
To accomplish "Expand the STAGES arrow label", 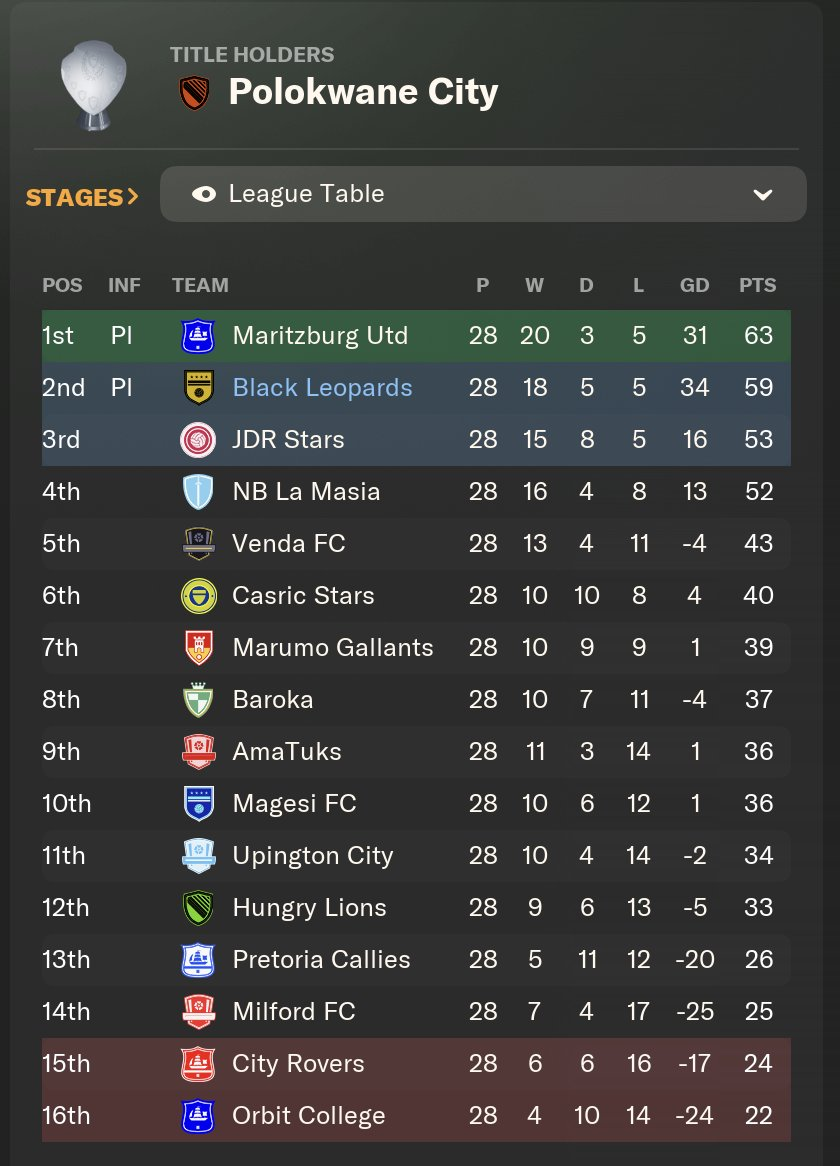I will (x=82, y=197).
